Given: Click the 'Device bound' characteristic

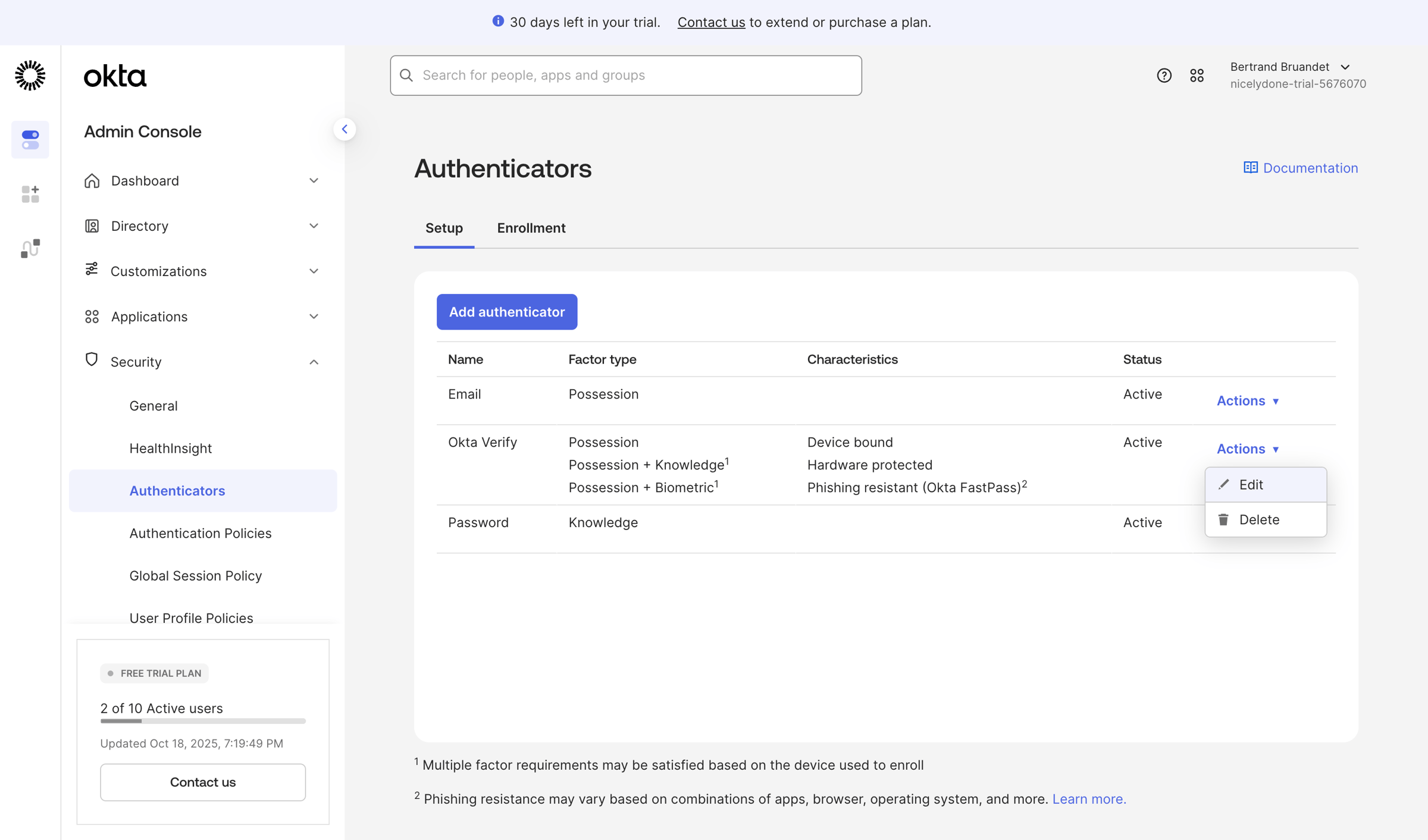Looking at the screenshot, I should click(850, 442).
